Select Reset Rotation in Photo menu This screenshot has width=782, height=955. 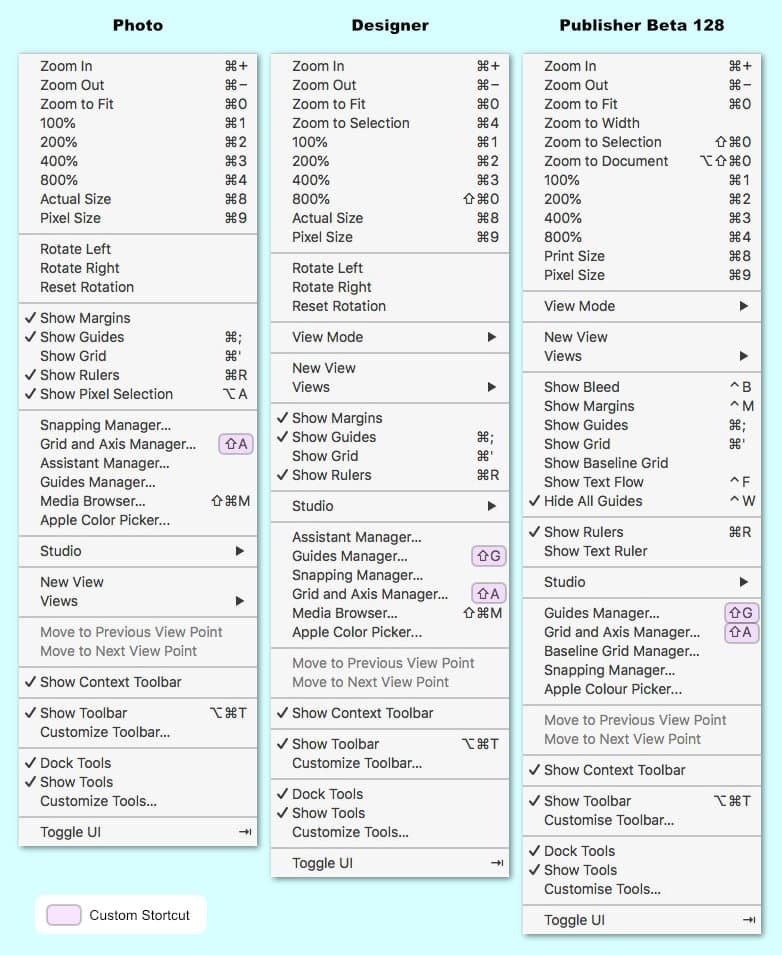(138, 287)
